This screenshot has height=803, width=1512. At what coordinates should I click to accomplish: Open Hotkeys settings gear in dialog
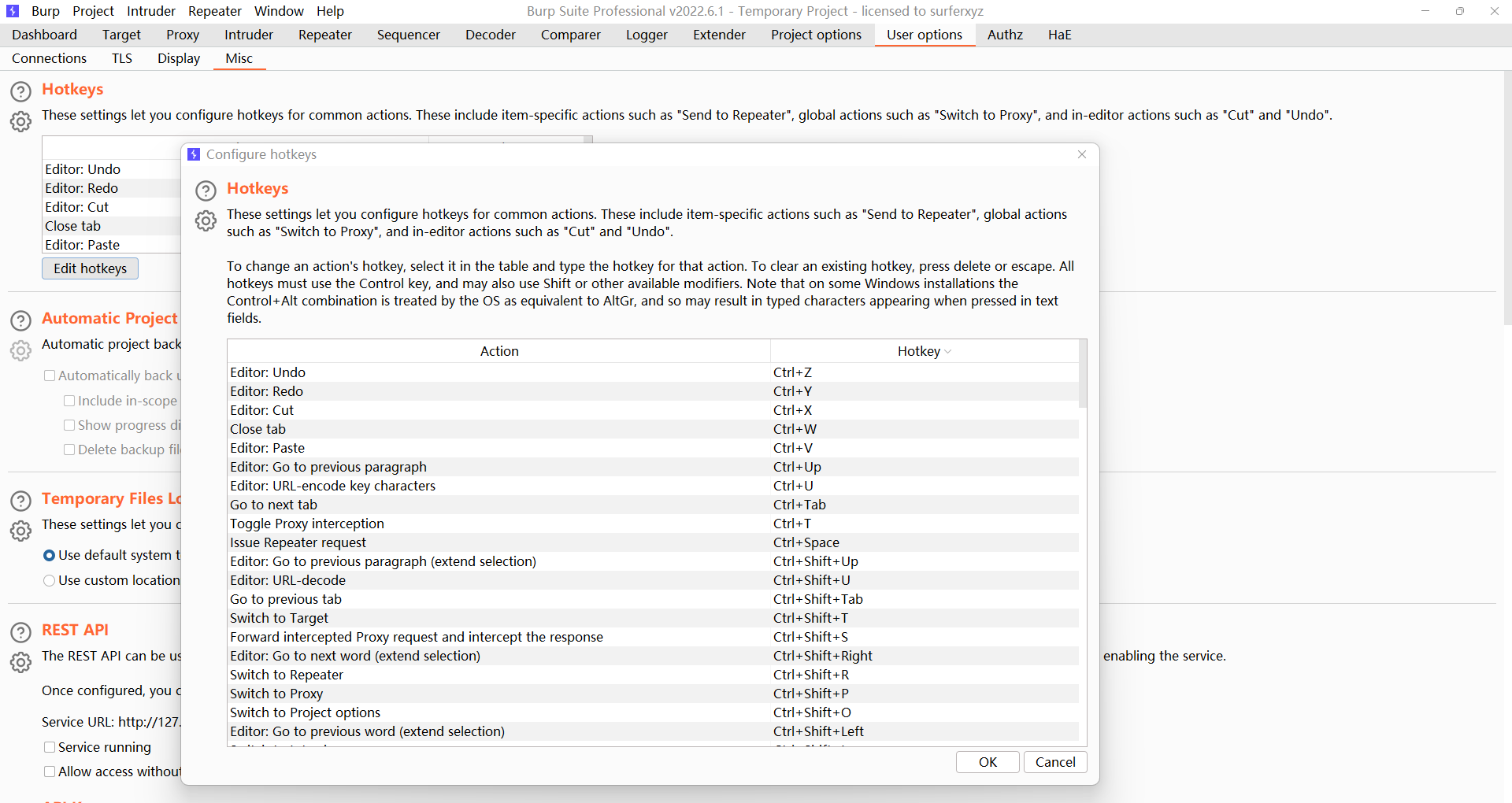coord(206,221)
